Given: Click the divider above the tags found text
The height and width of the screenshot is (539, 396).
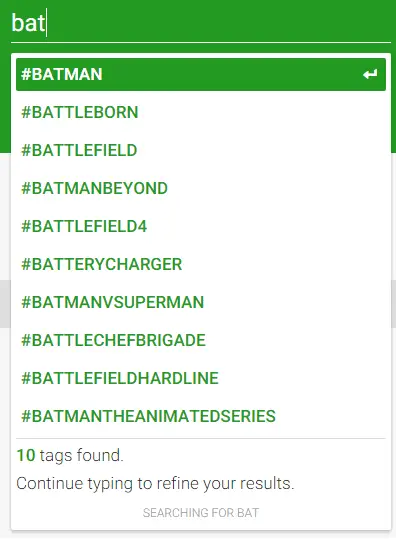Looking at the screenshot, I should (201, 439).
